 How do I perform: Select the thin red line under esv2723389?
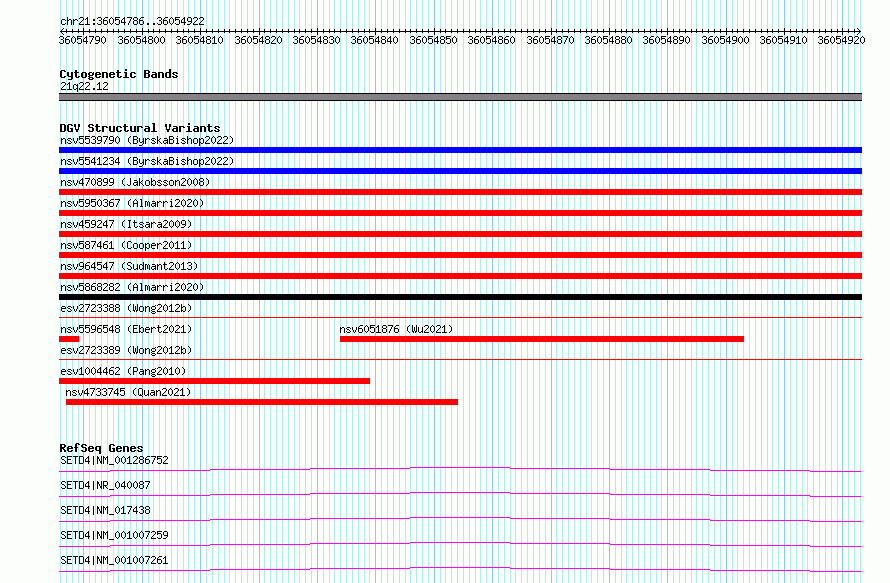click(x=460, y=359)
